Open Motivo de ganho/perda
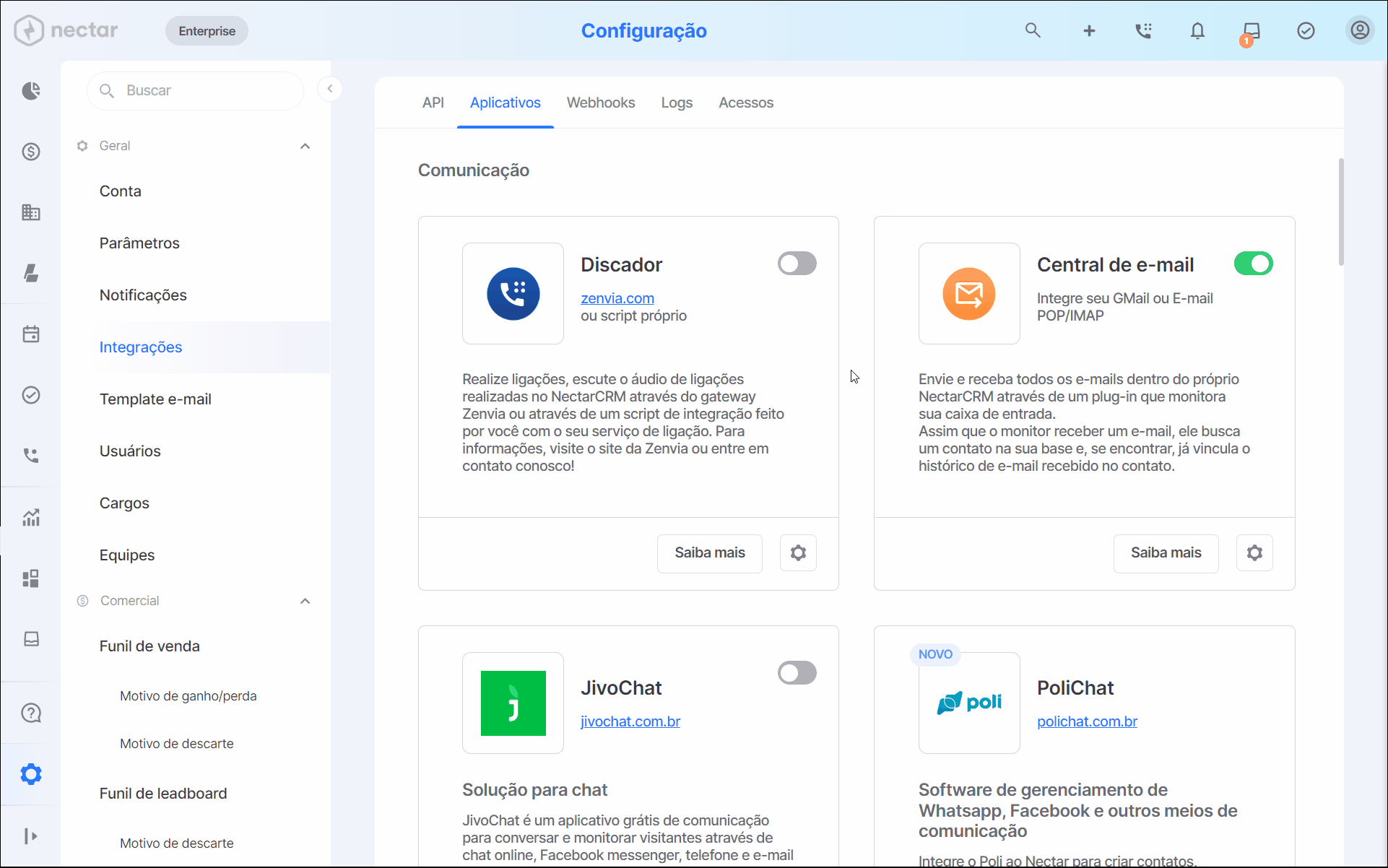This screenshot has height=868, width=1388. [188, 696]
